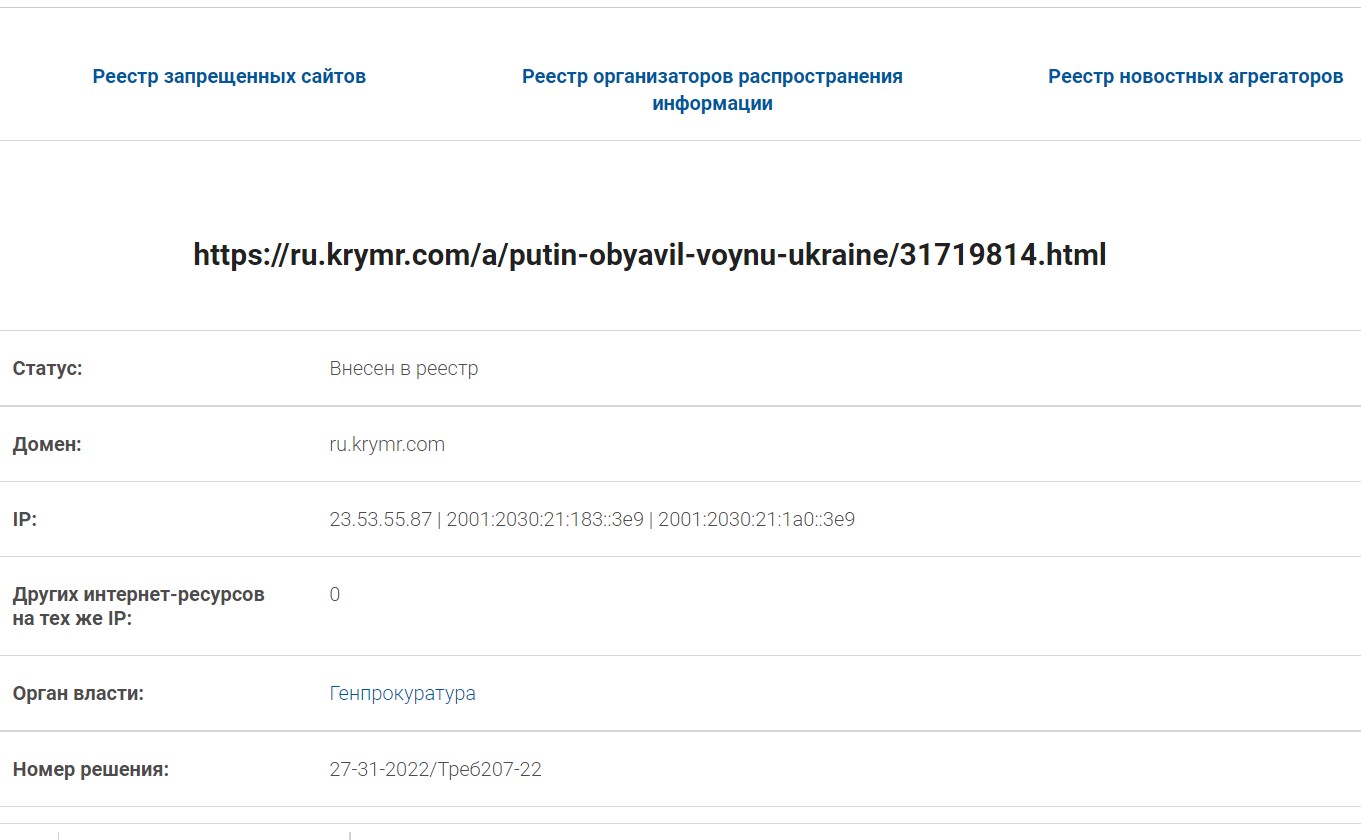
Task: Click the 'Домен:' row label
Action: tap(47, 445)
